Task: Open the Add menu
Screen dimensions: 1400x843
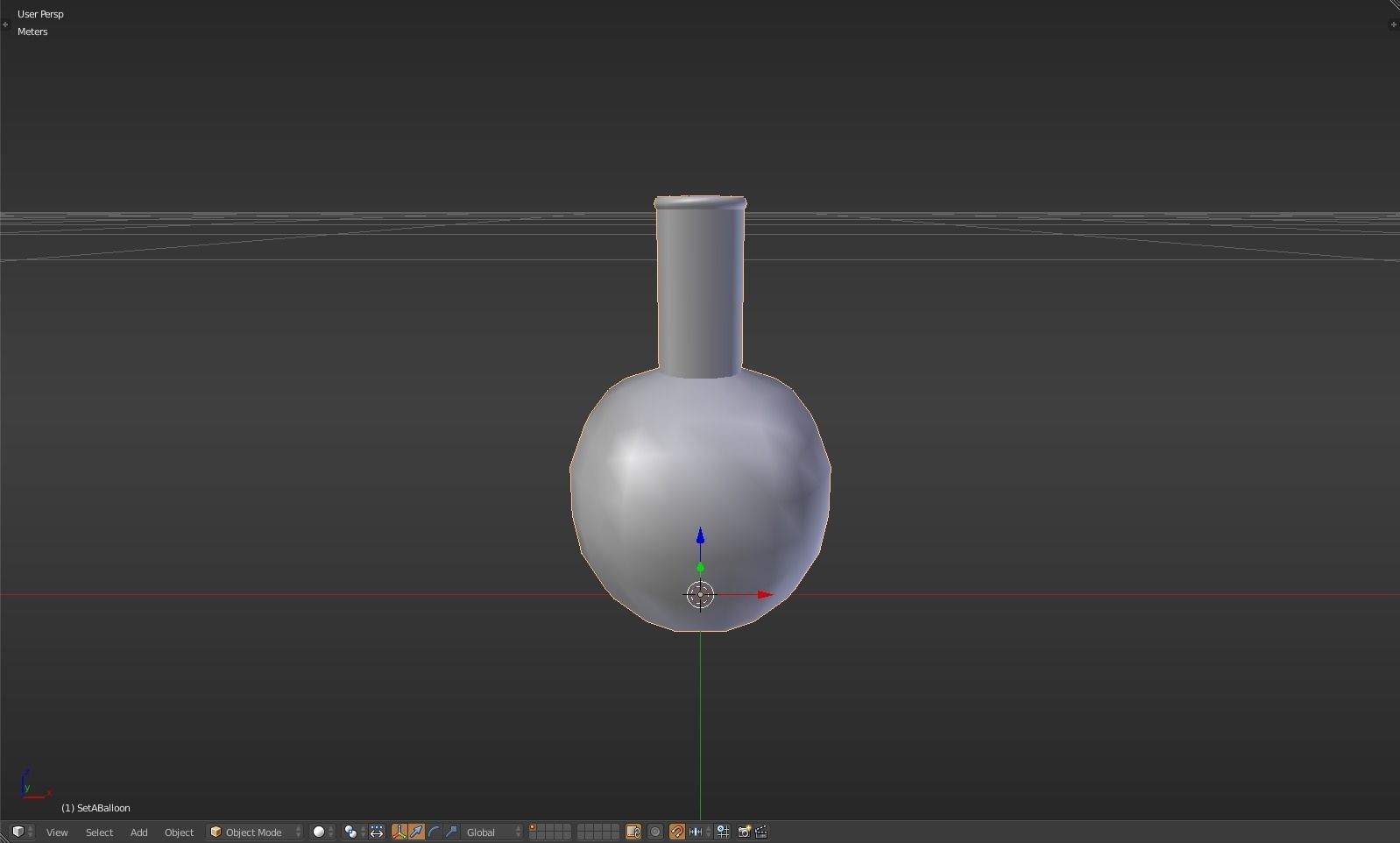Action: 138,832
